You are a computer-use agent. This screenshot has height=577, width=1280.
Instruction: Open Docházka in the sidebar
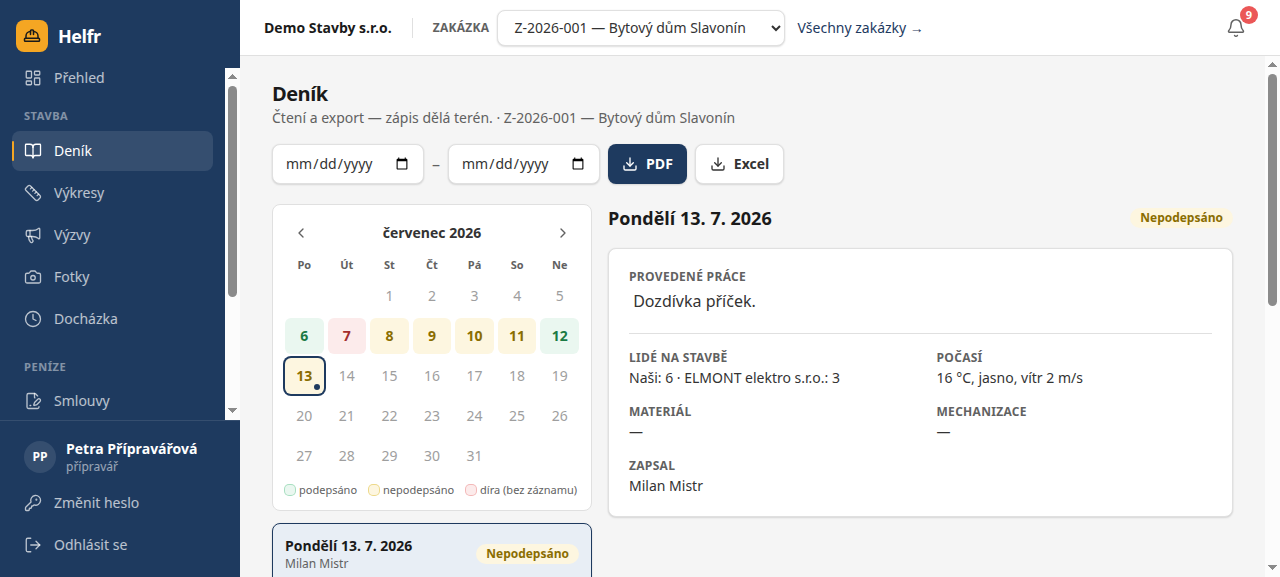(x=112, y=319)
